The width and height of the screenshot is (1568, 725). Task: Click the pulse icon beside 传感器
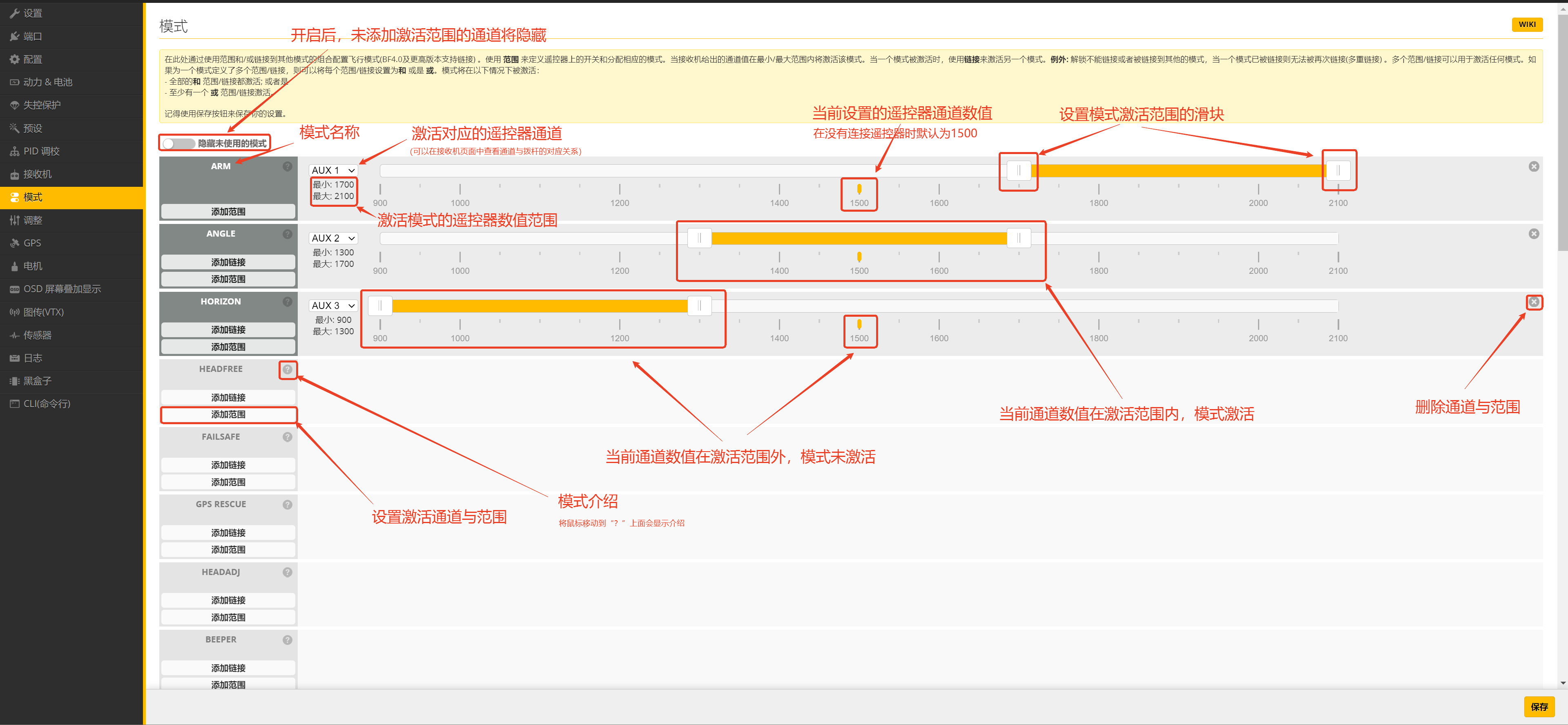click(15, 335)
